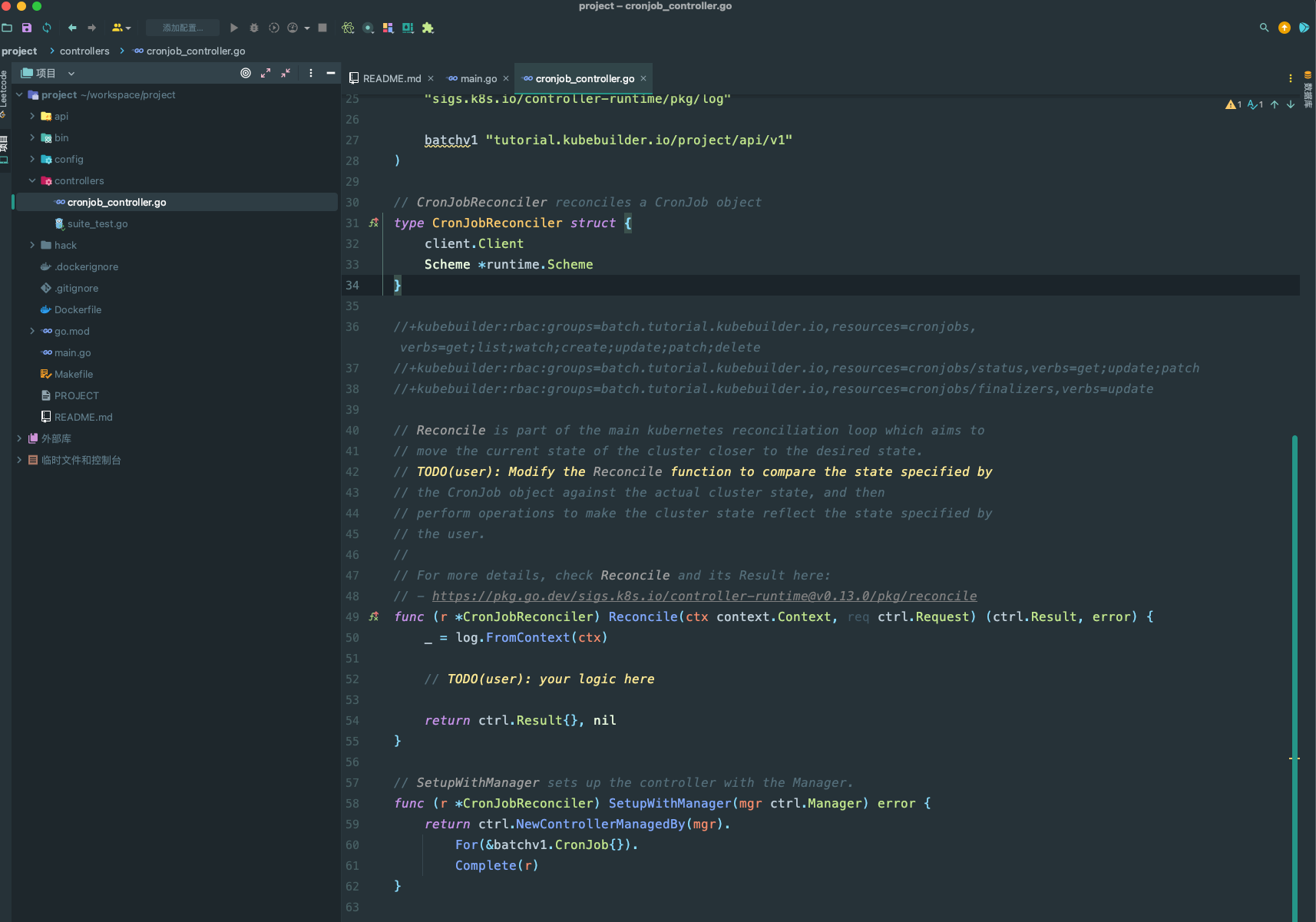Click the Save All toolbar icon
Viewport: 1316px width, 922px height.
pyautogui.click(x=27, y=28)
